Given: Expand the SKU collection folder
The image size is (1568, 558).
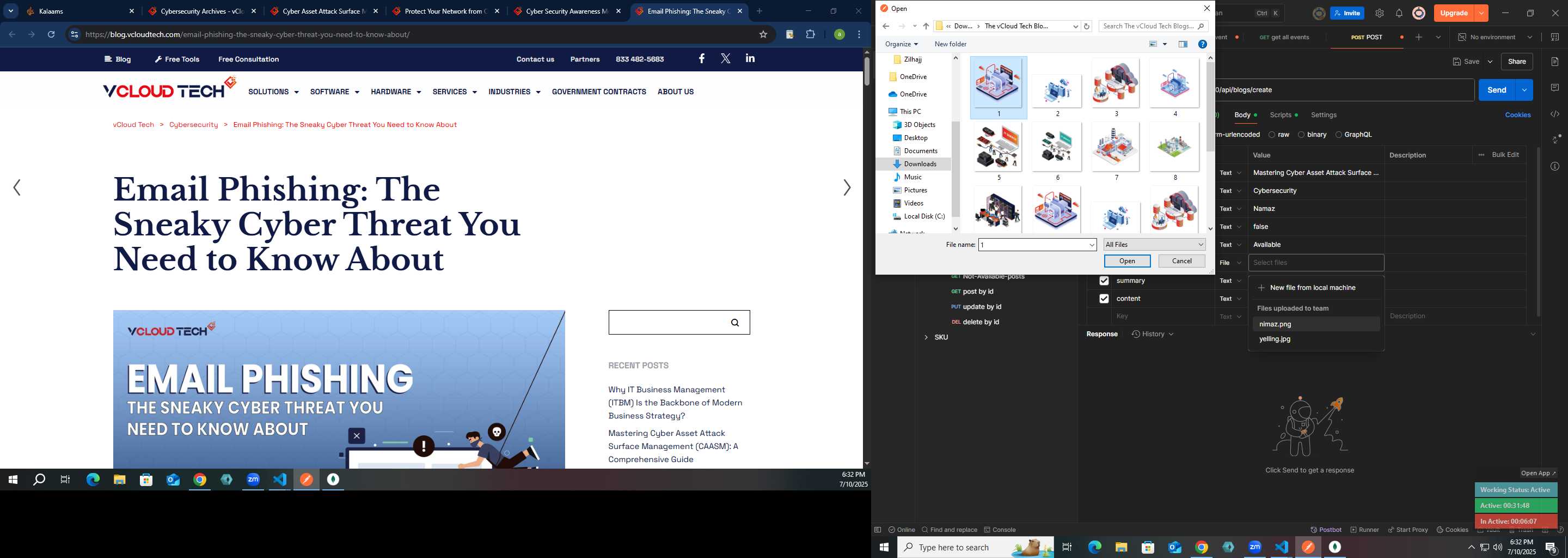Looking at the screenshot, I should pyautogui.click(x=926, y=337).
